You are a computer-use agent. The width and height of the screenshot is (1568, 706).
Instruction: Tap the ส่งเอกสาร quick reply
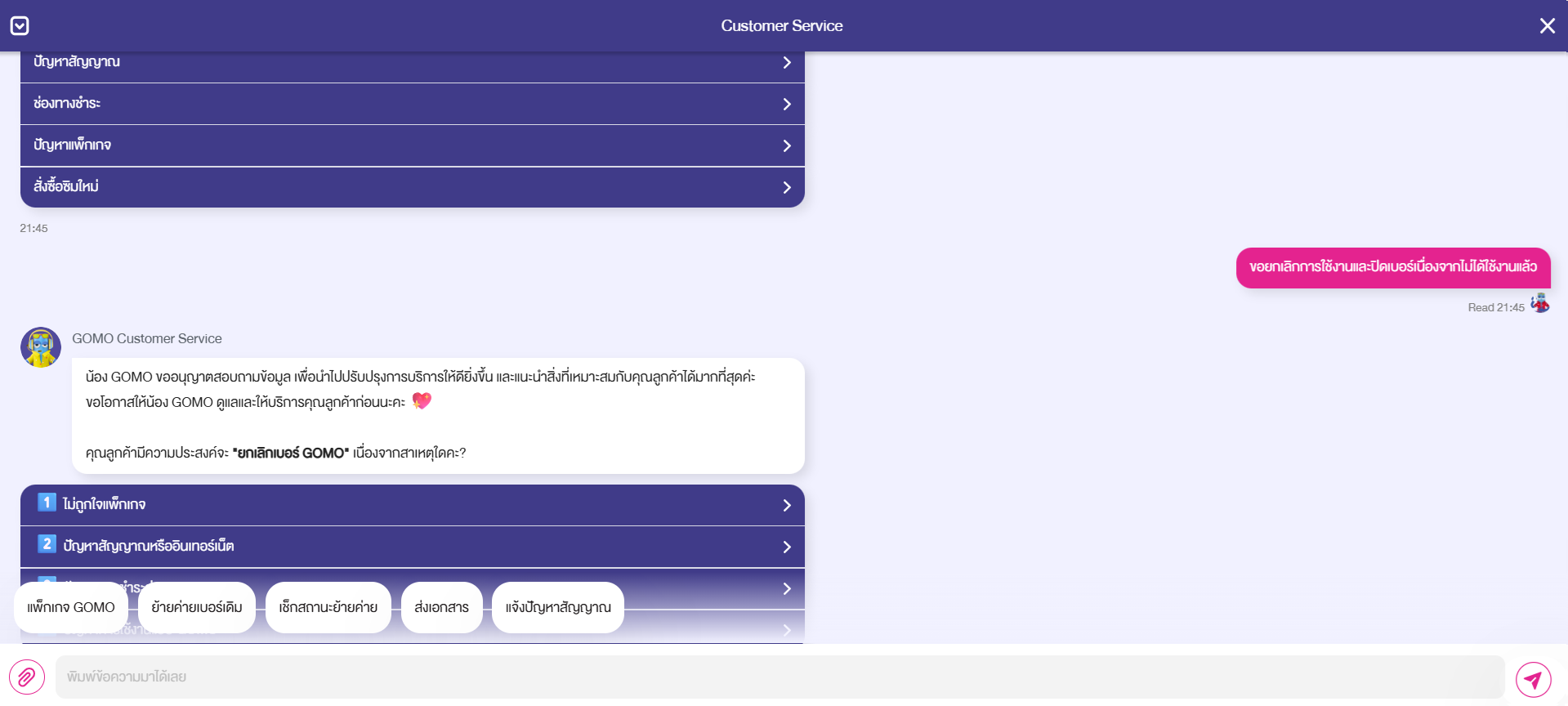(x=442, y=607)
